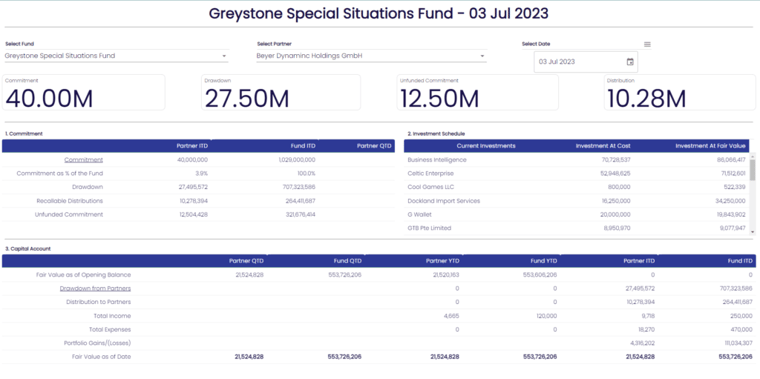Click the Unfunded Commitment 12.50M card
760x379 pixels.
click(477, 92)
